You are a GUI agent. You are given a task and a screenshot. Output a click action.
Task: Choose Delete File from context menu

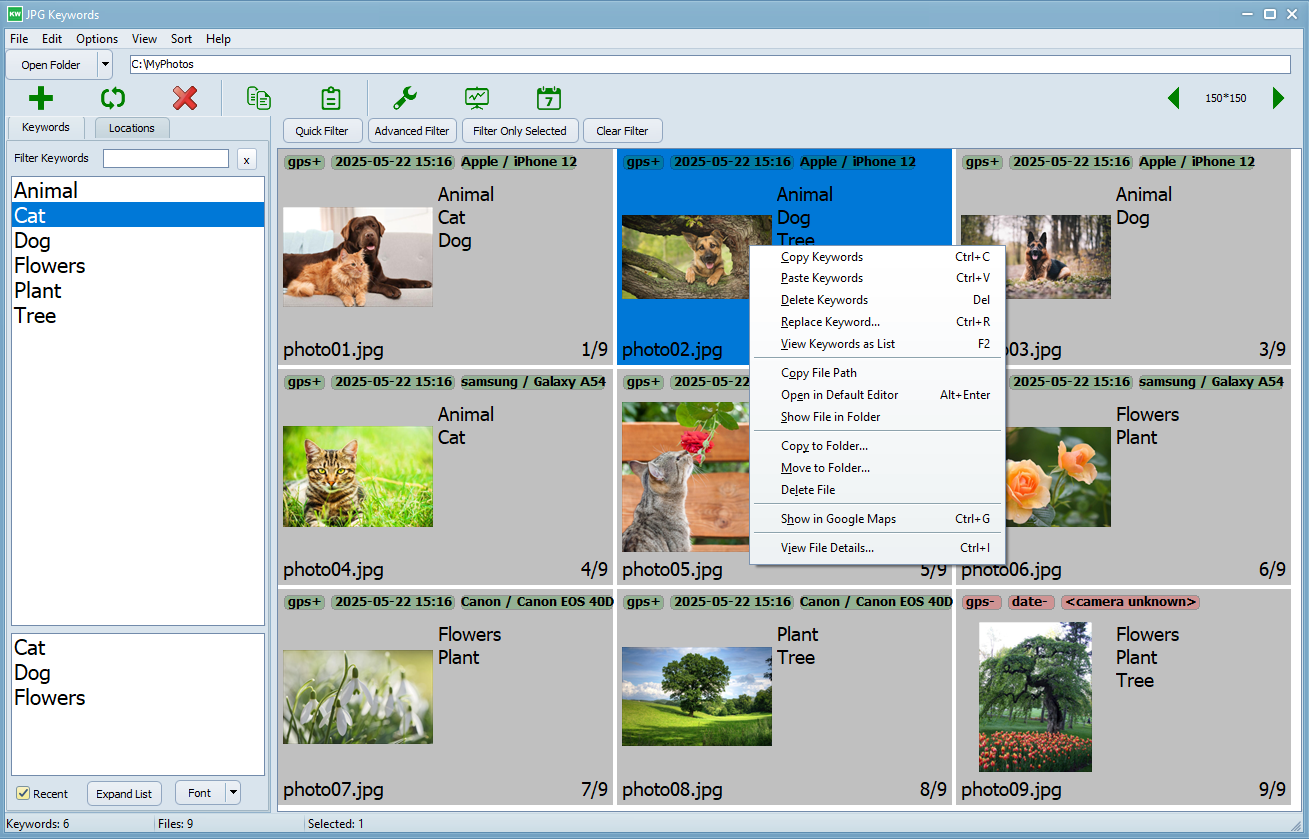pyautogui.click(x=877, y=490)
